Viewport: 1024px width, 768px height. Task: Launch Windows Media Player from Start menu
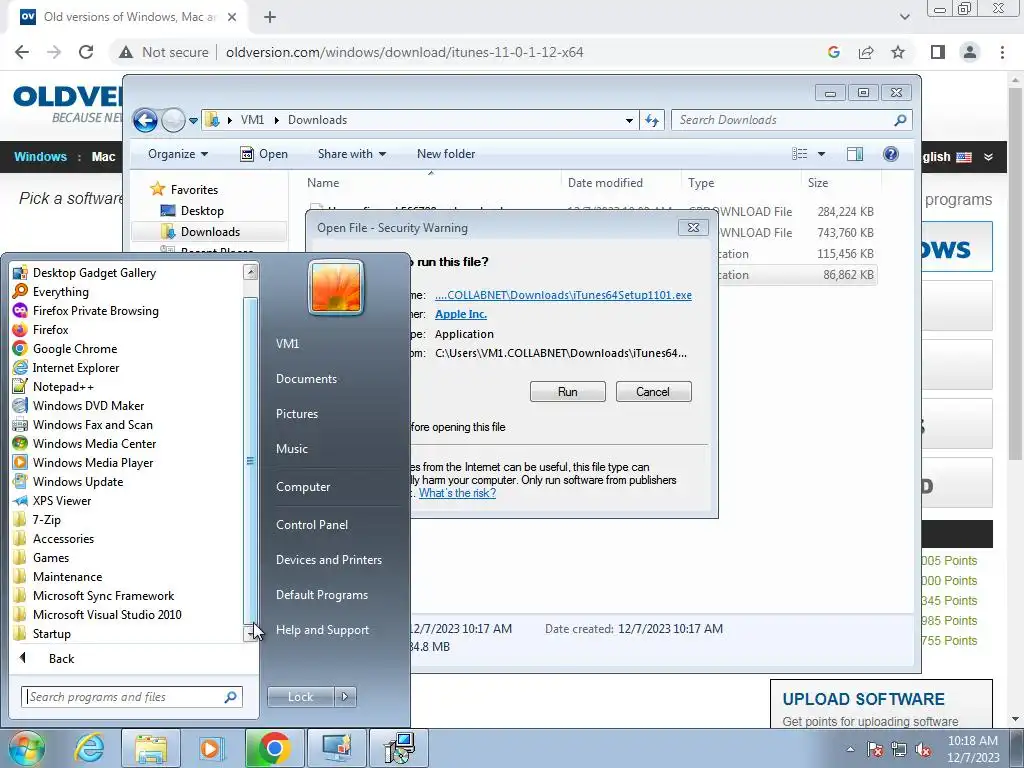(x=93, y=462)
